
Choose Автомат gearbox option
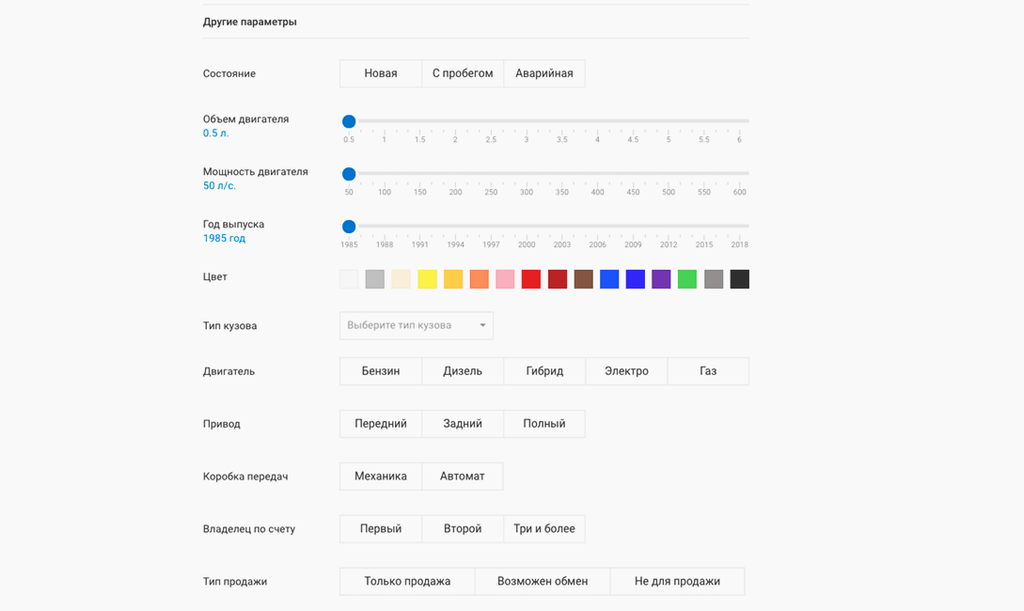pyautogui.click(x=462, y=476)
